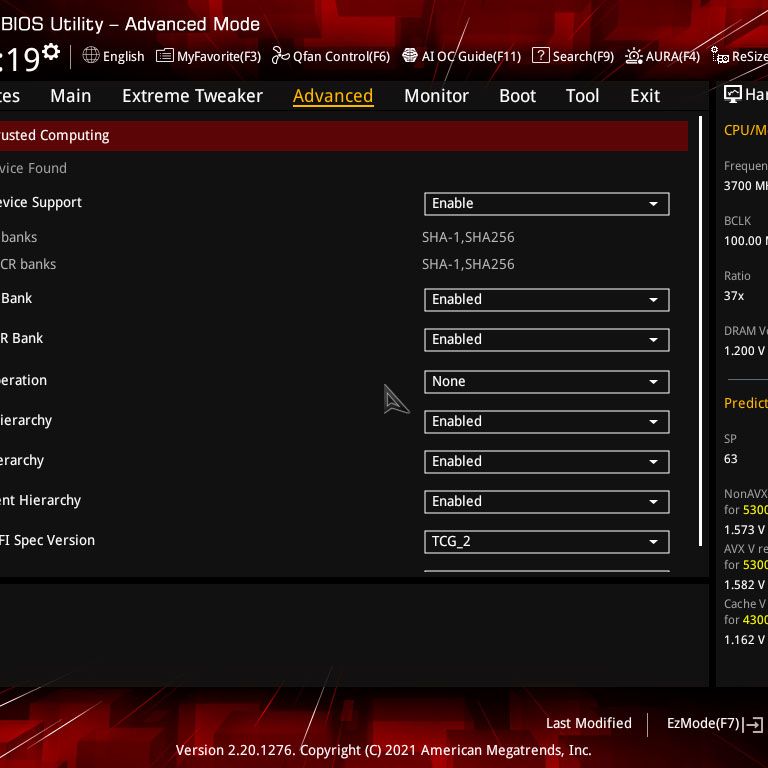Image resolution: width=768 pixels, height=768 pixels.
Task: Click the SP value 63
Action: (730, 459)
